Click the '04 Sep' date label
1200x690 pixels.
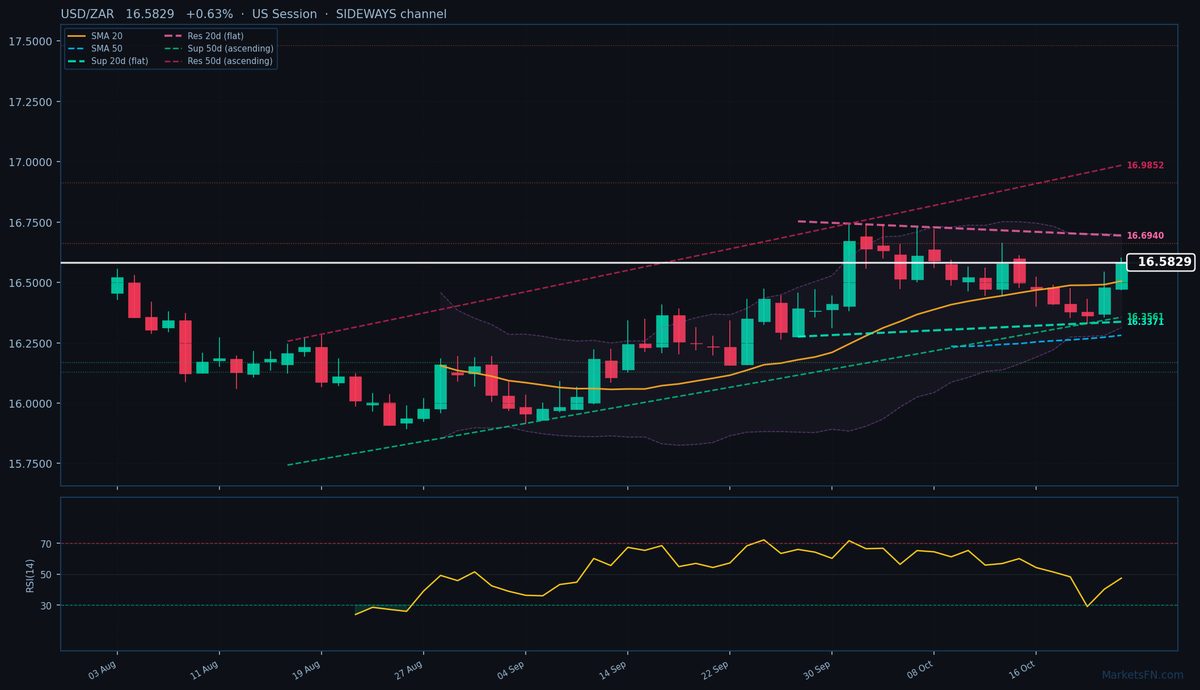click(511, 669)
